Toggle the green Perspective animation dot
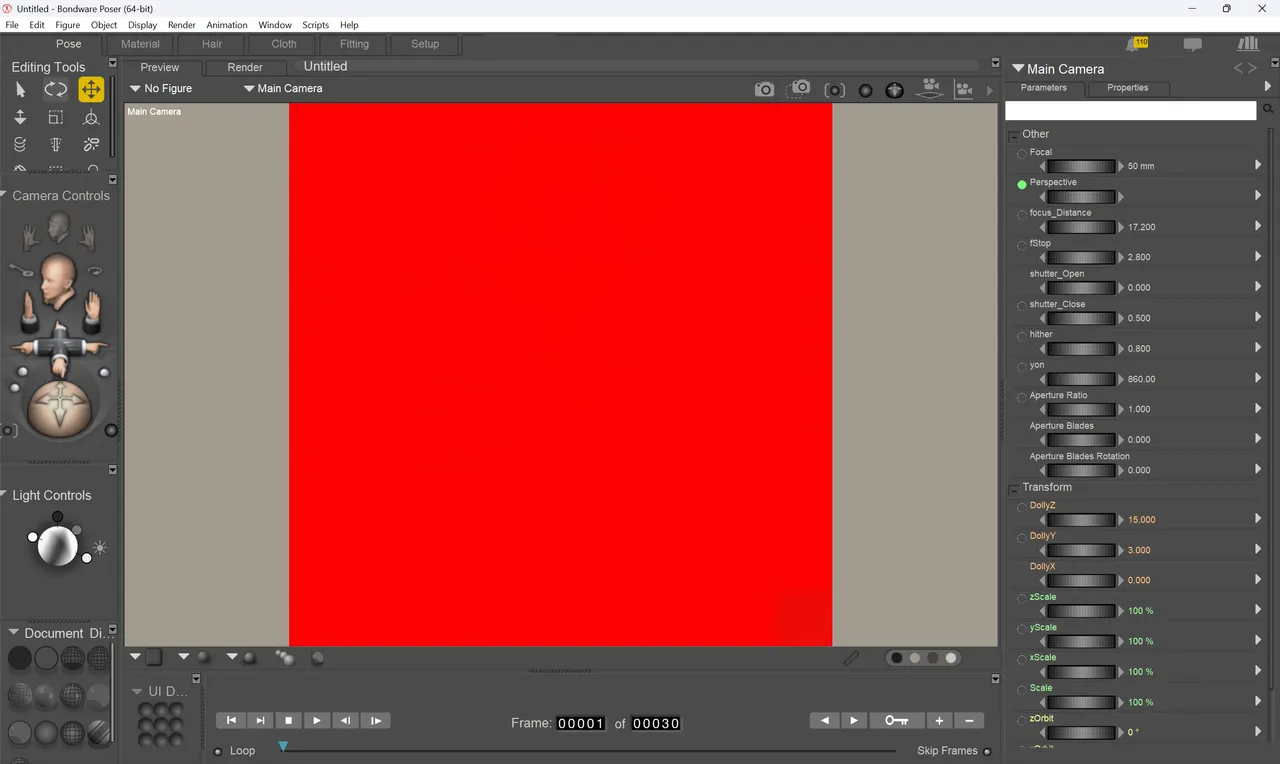 tap(1022, 184)
